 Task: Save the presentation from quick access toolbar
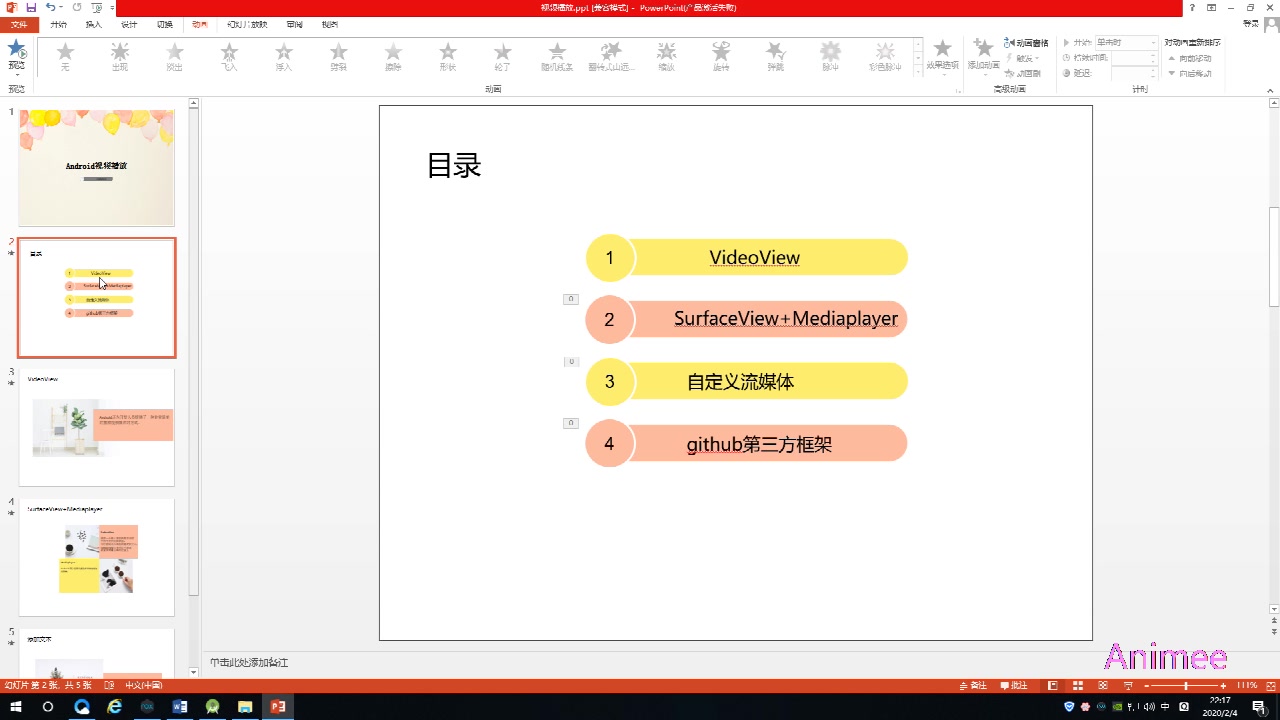point(31,7)
